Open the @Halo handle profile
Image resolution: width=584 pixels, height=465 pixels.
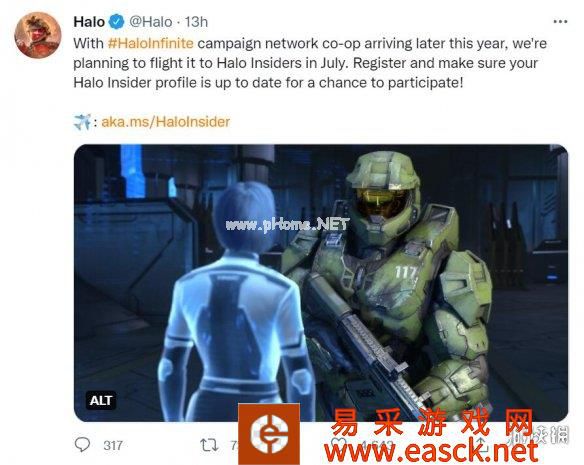click(150, 22)
